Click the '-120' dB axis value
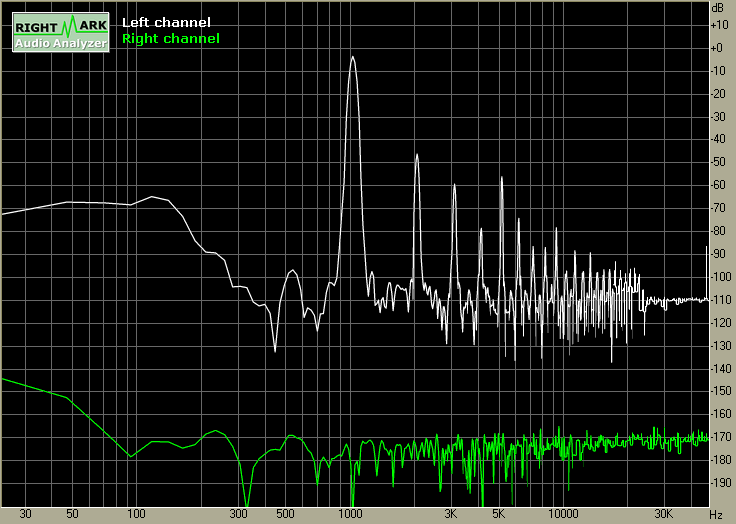 (x=721, y=323)
